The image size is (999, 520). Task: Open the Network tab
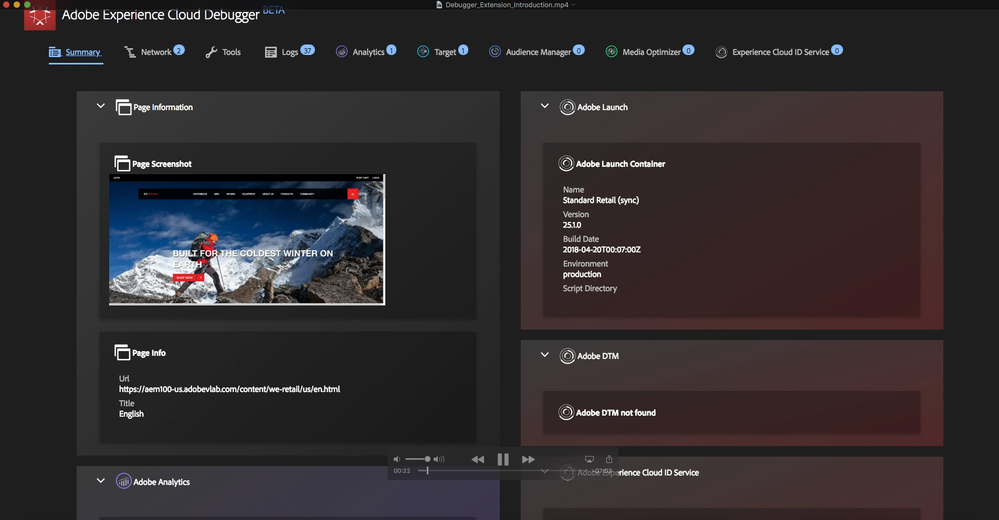(155, 52)
